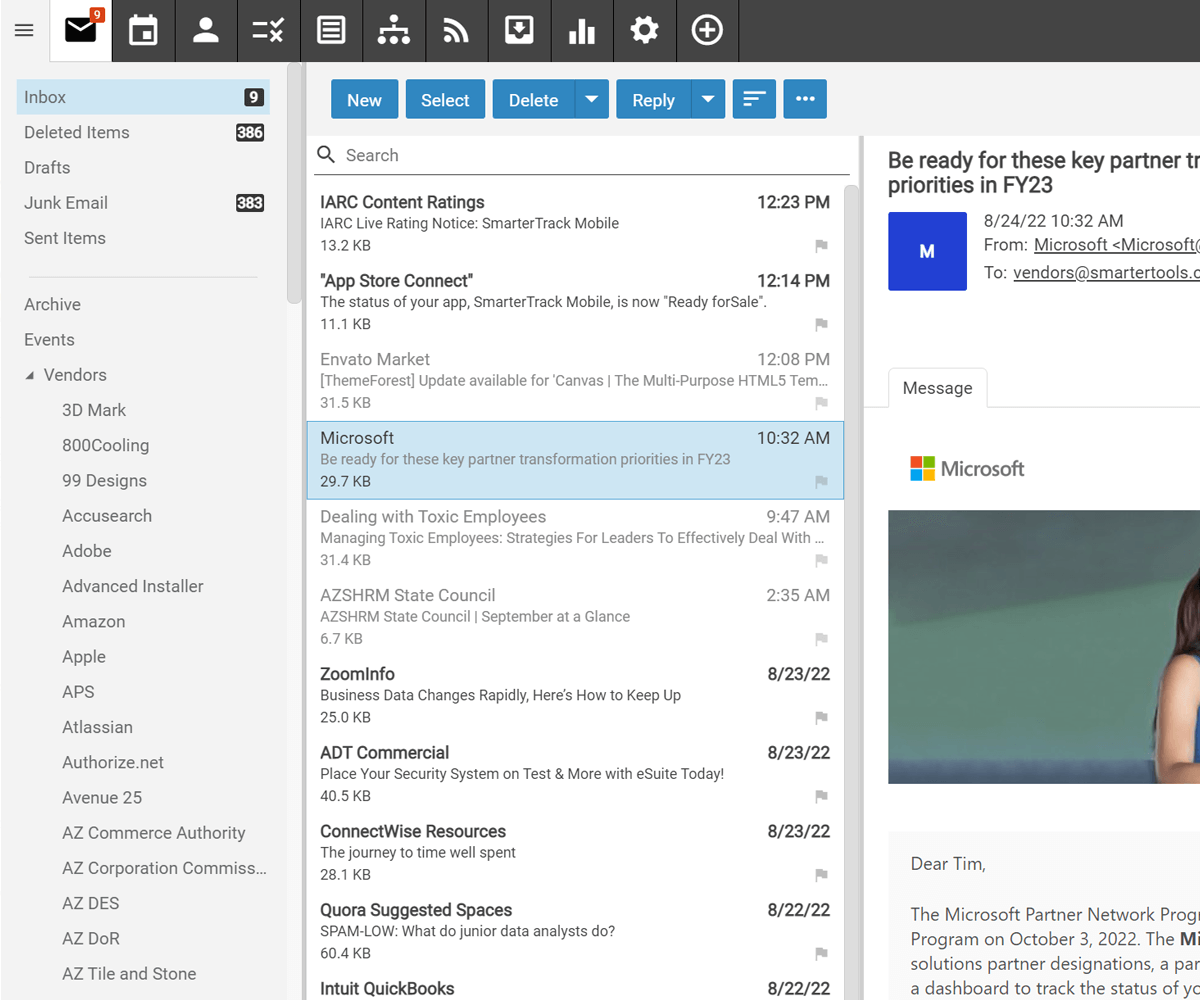The height and width of the screenshot is (1000, 1200).
Task: Open the Reply dropdown arrow
Action: (708, 99)
